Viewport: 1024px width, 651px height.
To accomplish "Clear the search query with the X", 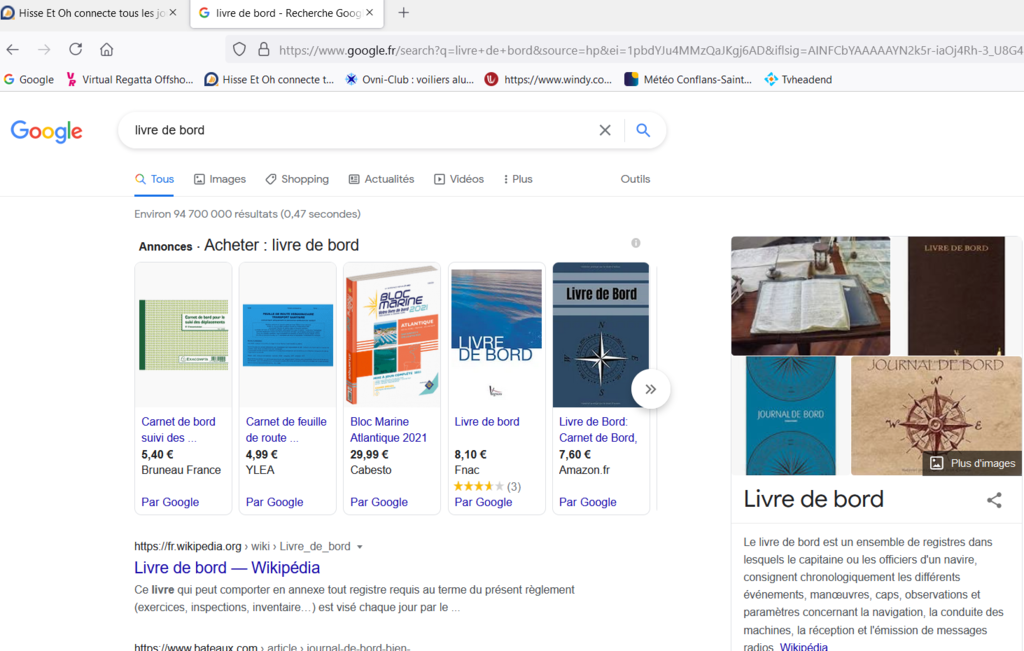I will pyautogui.click(x=605, y=130).
